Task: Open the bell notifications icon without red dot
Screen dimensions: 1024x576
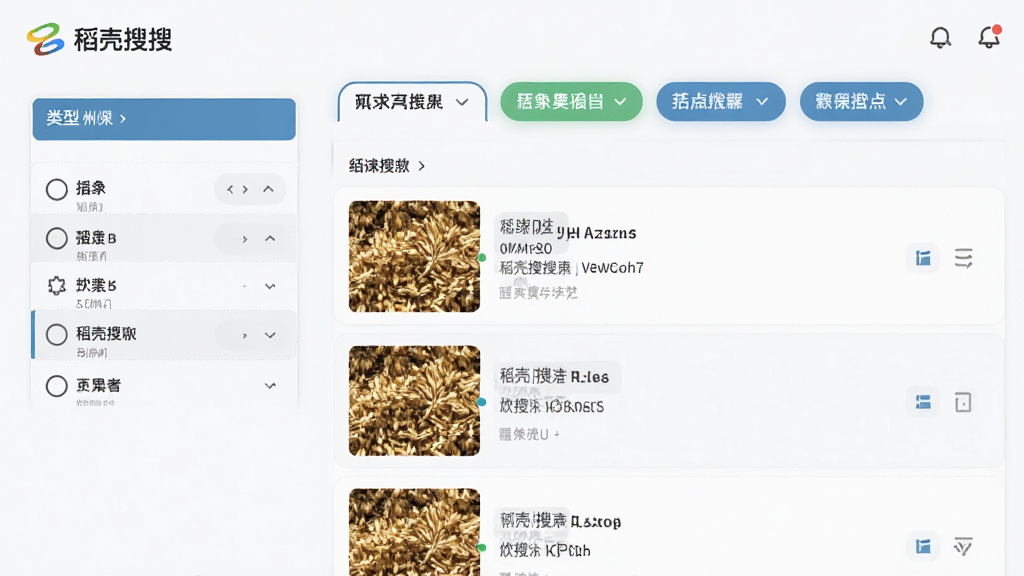Action: pos(940,38)
